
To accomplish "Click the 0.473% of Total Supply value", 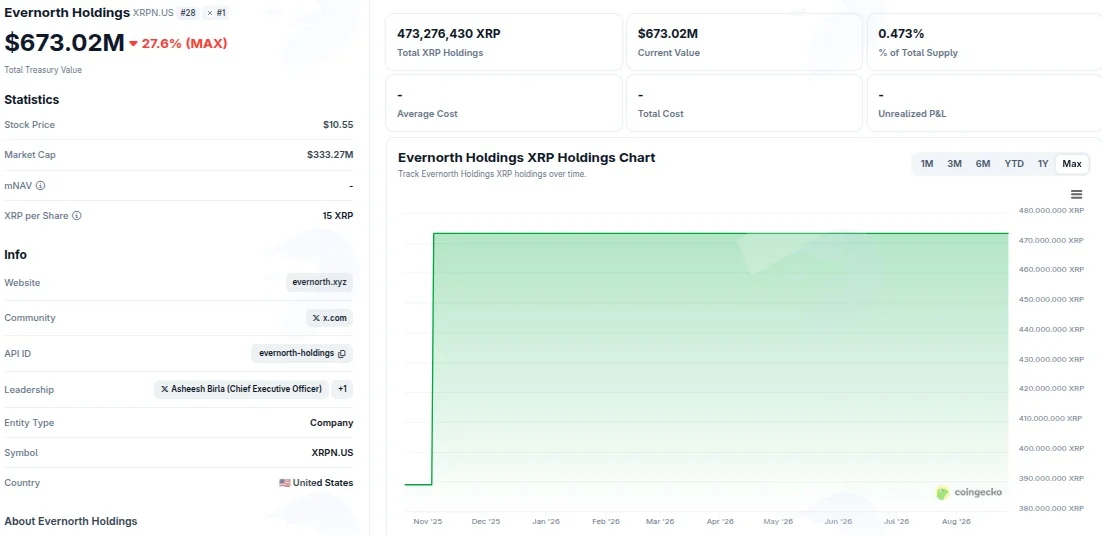I will click(901, 33).
